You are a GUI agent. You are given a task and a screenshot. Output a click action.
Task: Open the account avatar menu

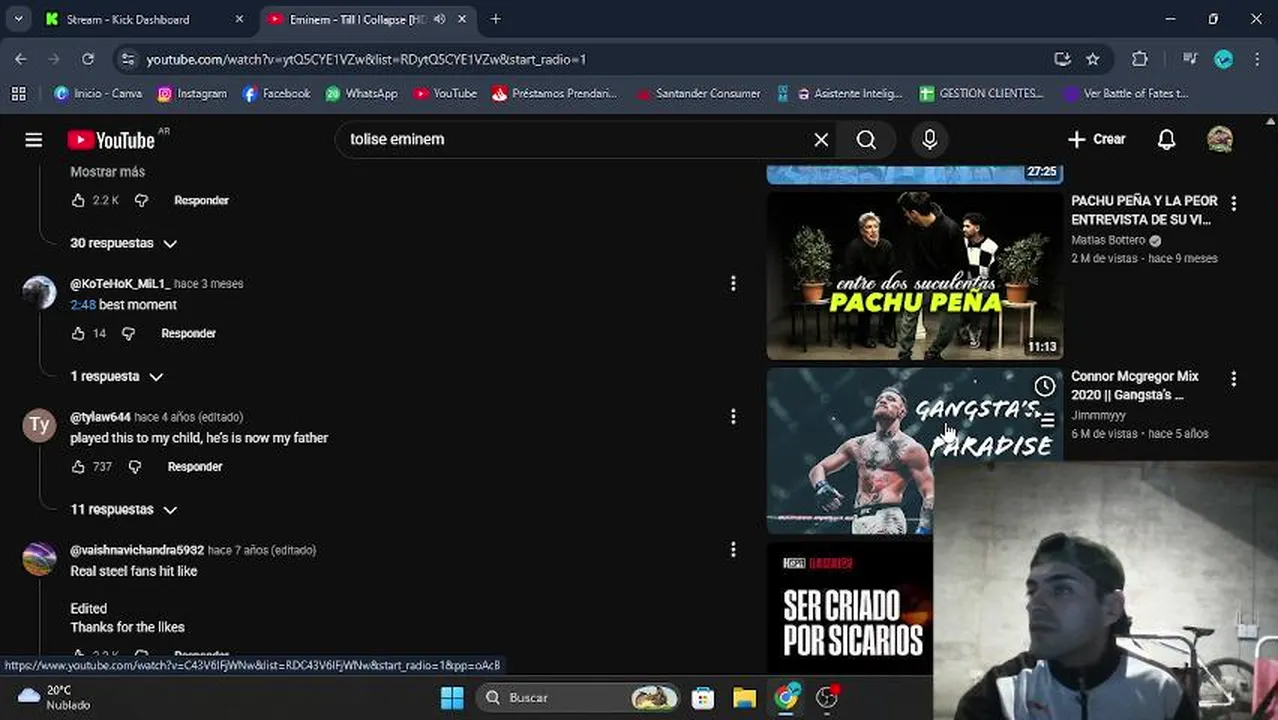click(x=1220, y=140)
